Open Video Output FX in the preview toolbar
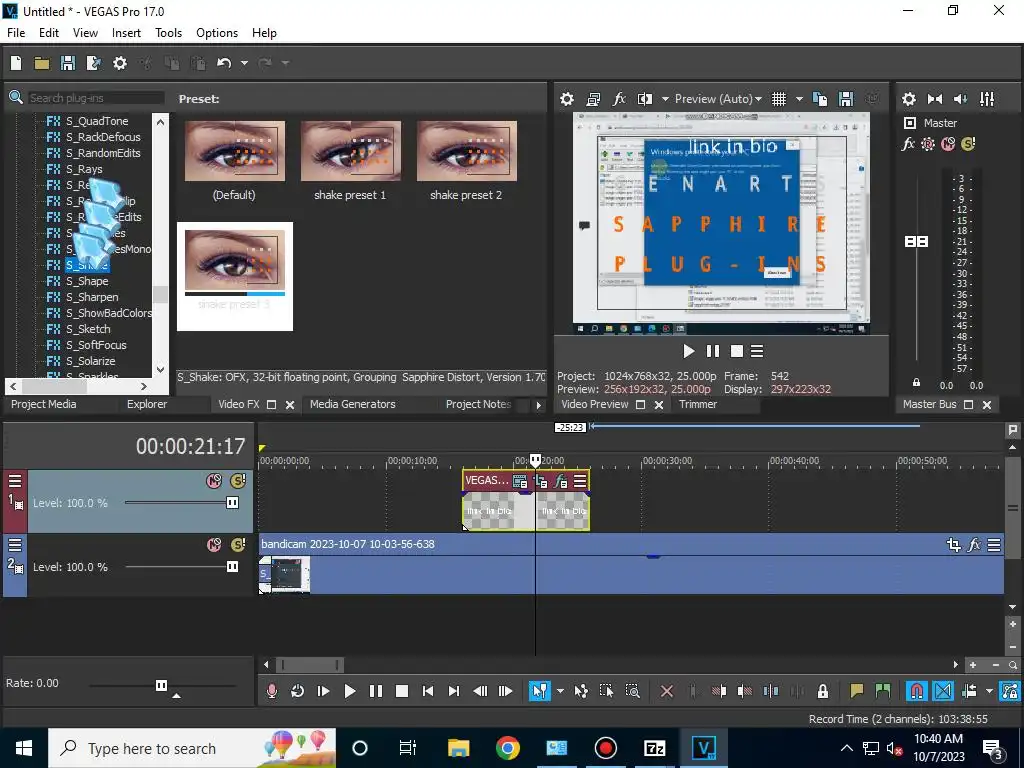Image resolution: width=1024 pixels, height=768 pixels. coord(618,99)
